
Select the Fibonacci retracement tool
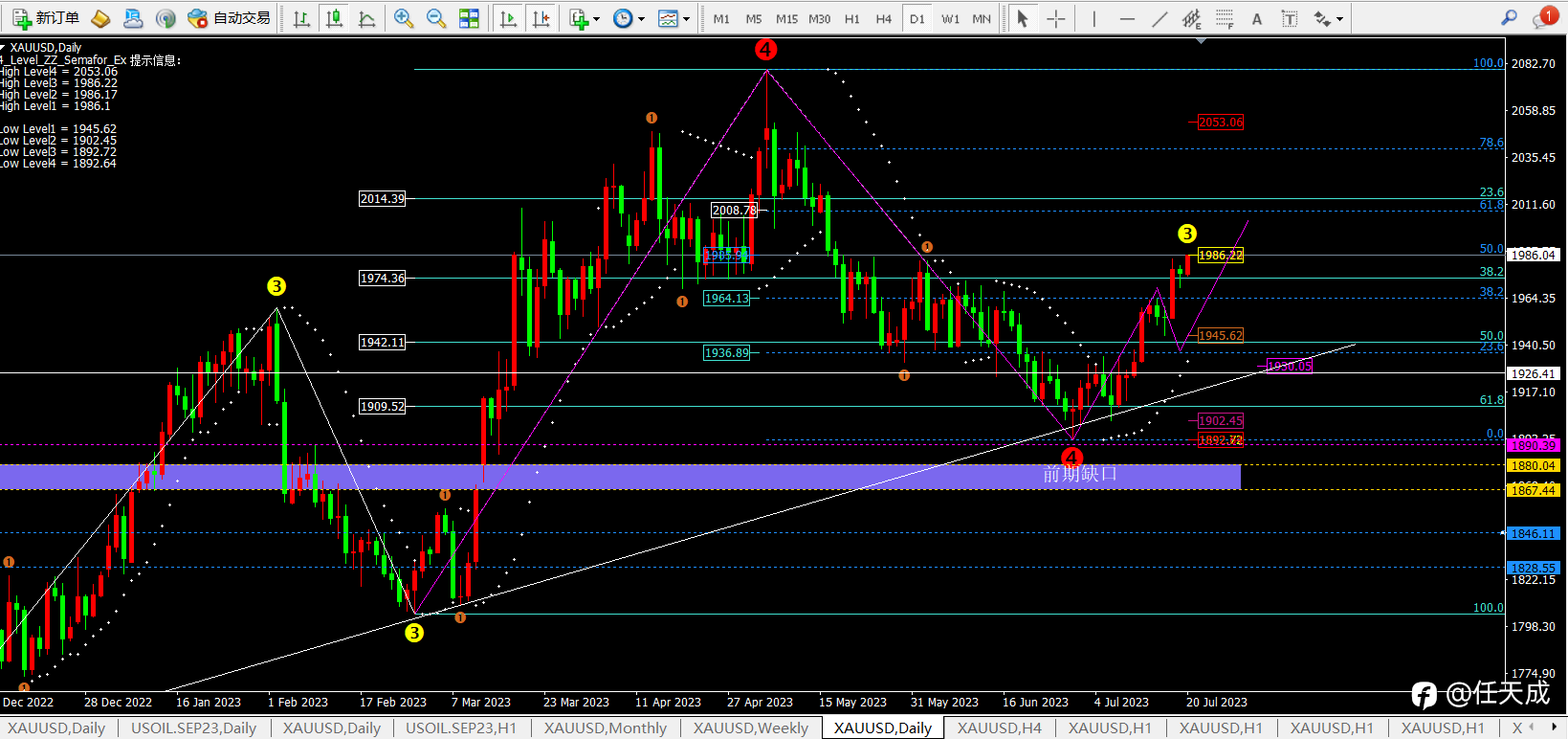(x=1225, y=18)
